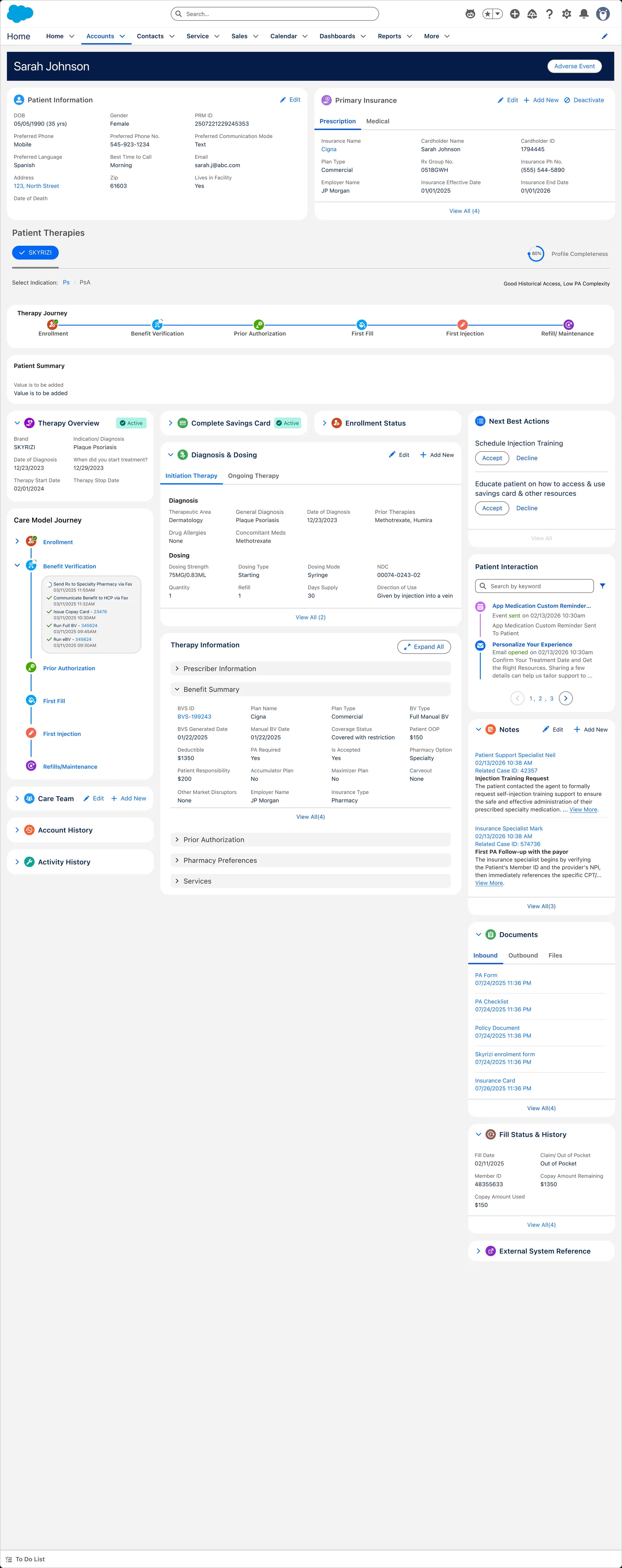Click the favorites star icon
Viewport: 622px width, 1568px height.
[488, 14]
